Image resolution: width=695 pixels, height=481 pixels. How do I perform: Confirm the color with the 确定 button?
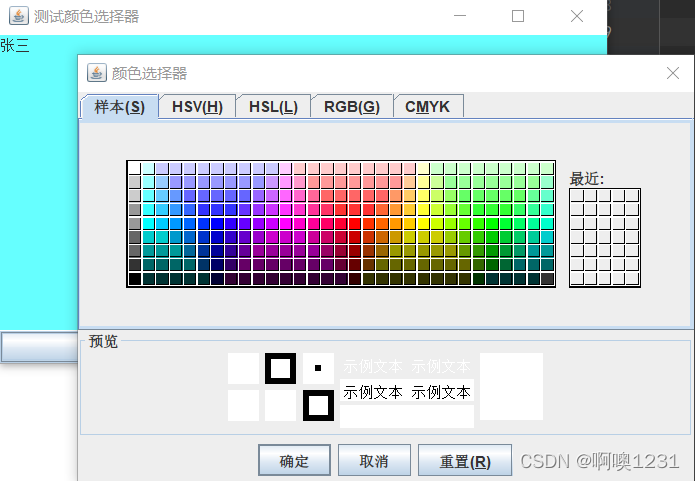(x=294, y=461)
